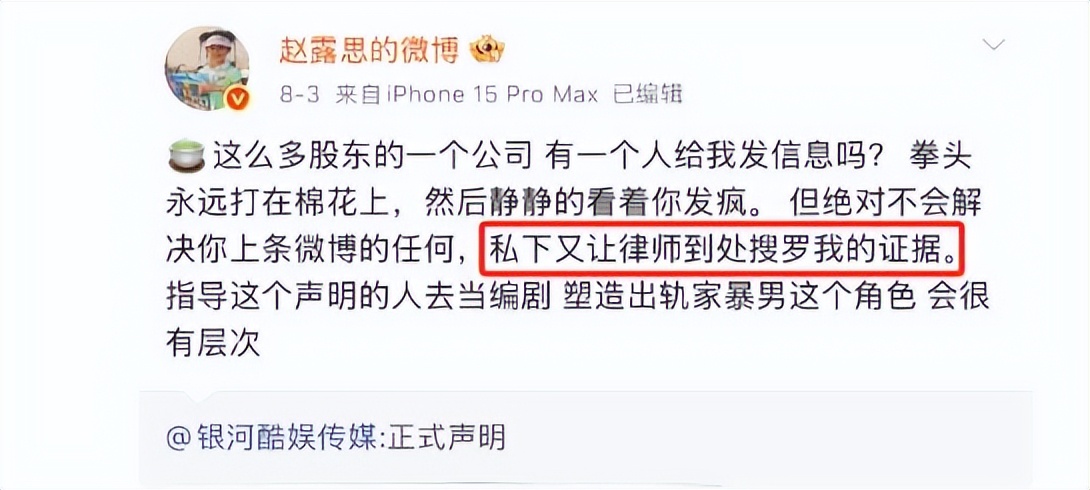View edit history via 已编辑 label
The height and width of the screenshot is (490, 1090).
coord(647,94)
